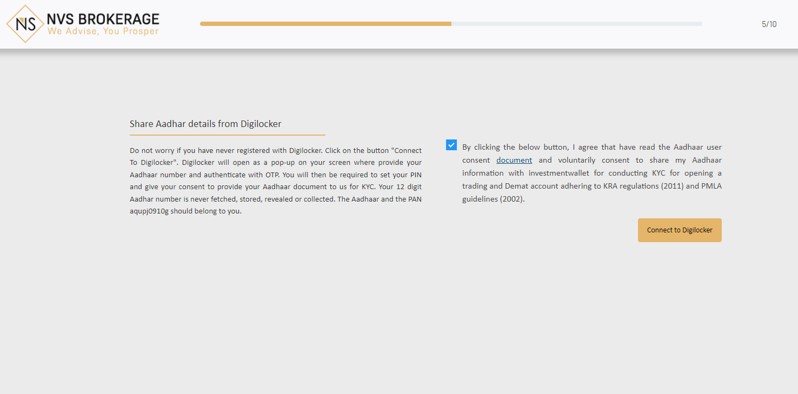798x394 pixels.
Task: Click Connect to Digilocker button
Action: (x=679, y=230)
